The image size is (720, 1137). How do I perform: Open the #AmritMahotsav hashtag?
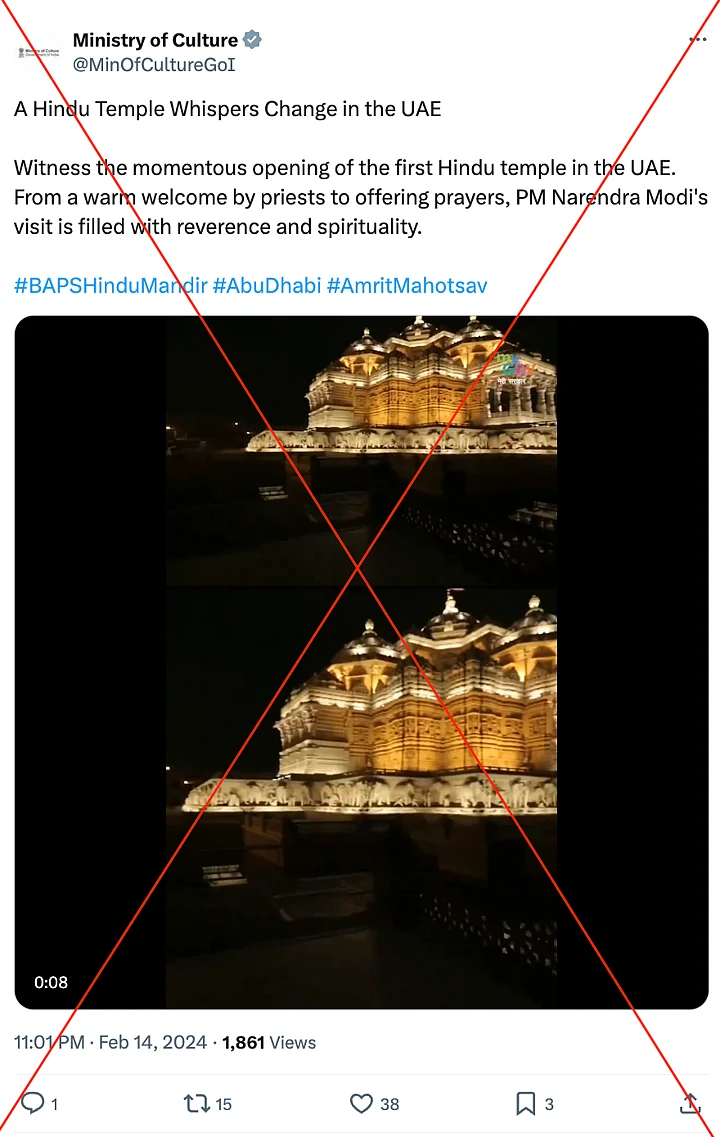coord(407,286)
